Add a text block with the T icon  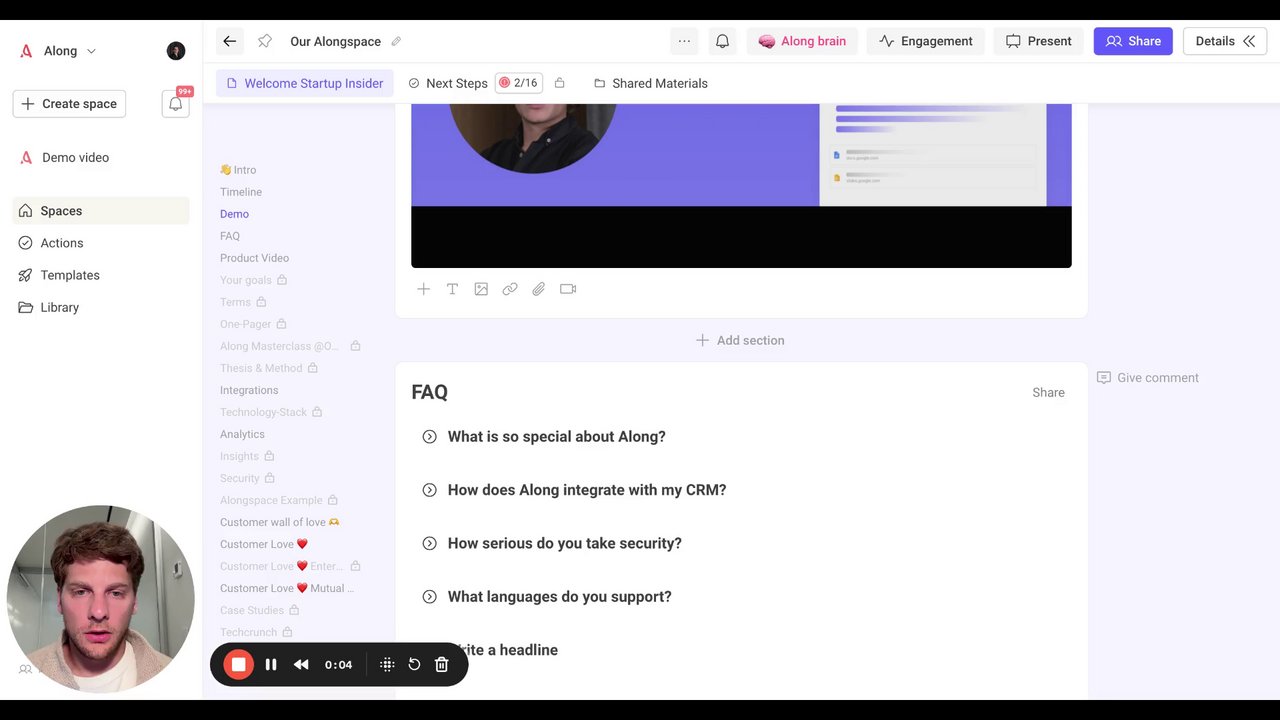[452, 289]
